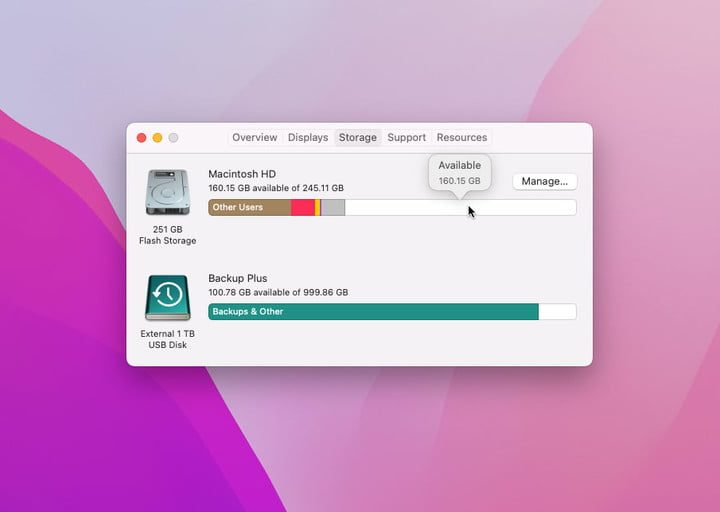The width and height of the screenshot is (720, 512).
Task: Open the Displays tab
Action: [x=308, y=137]
